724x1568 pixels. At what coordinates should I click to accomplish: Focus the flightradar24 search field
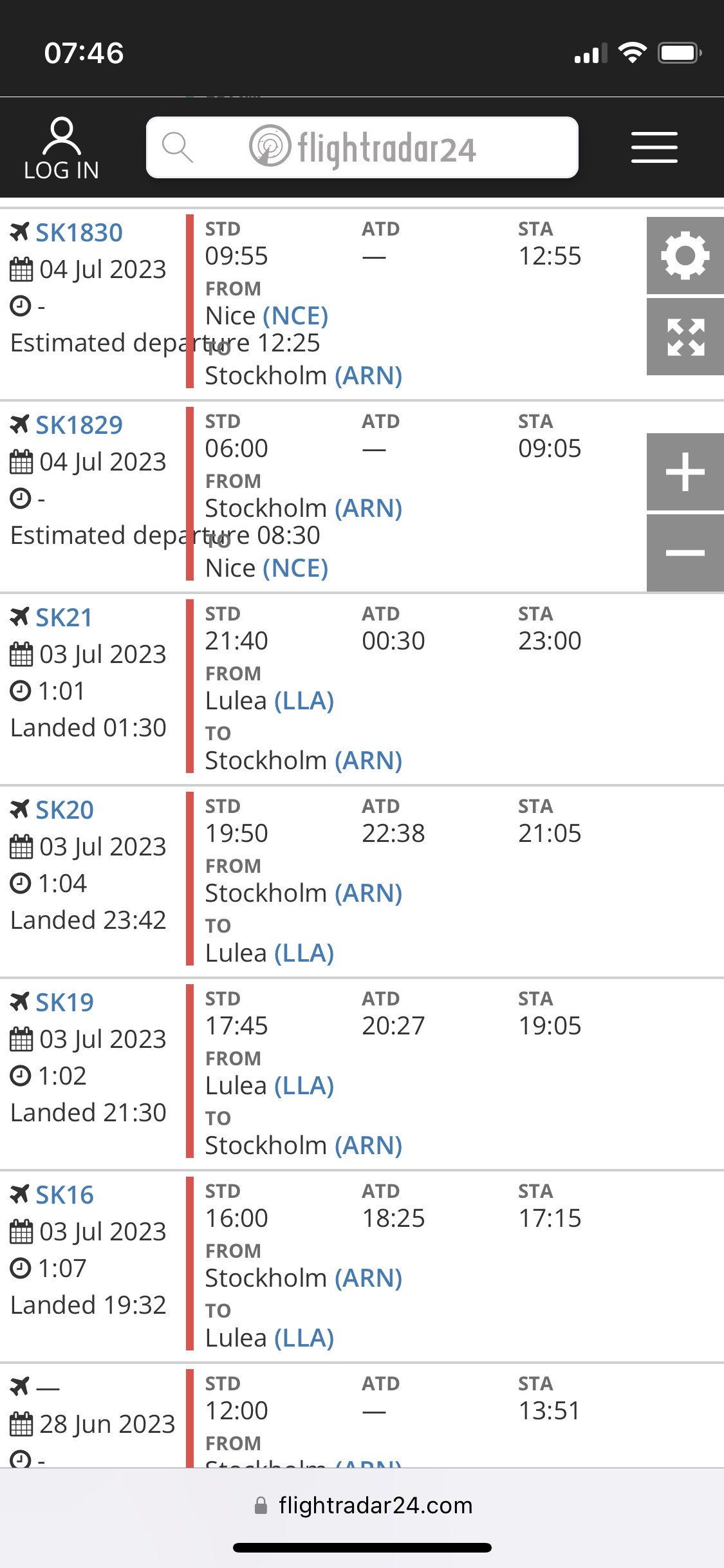[386, 147]
